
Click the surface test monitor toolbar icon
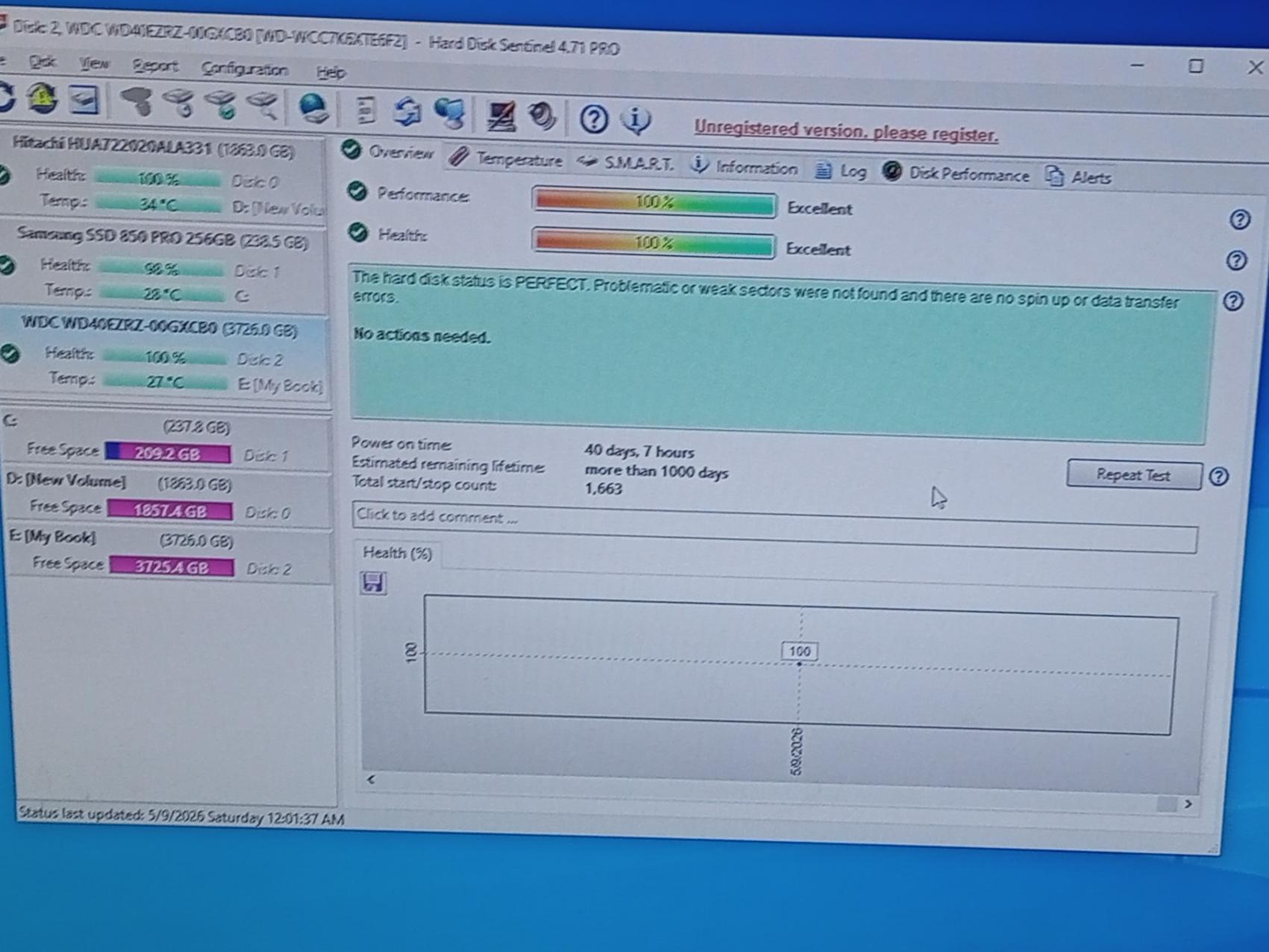click(501, 116)
